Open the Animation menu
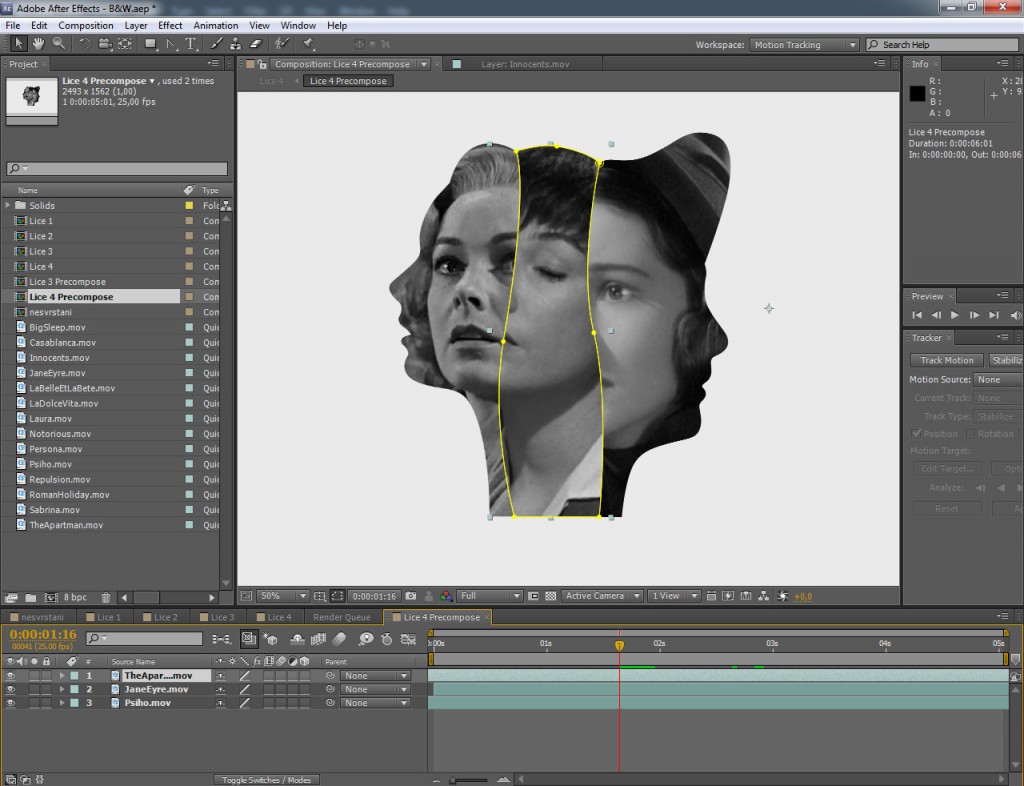 (x=218, y=25)
